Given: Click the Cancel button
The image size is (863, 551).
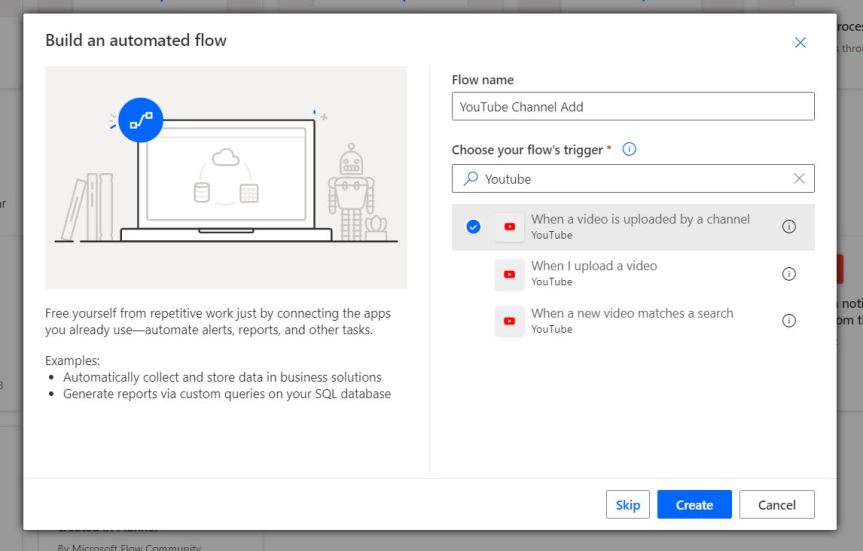Looking at the screenshot, I should tap(776, 505).
